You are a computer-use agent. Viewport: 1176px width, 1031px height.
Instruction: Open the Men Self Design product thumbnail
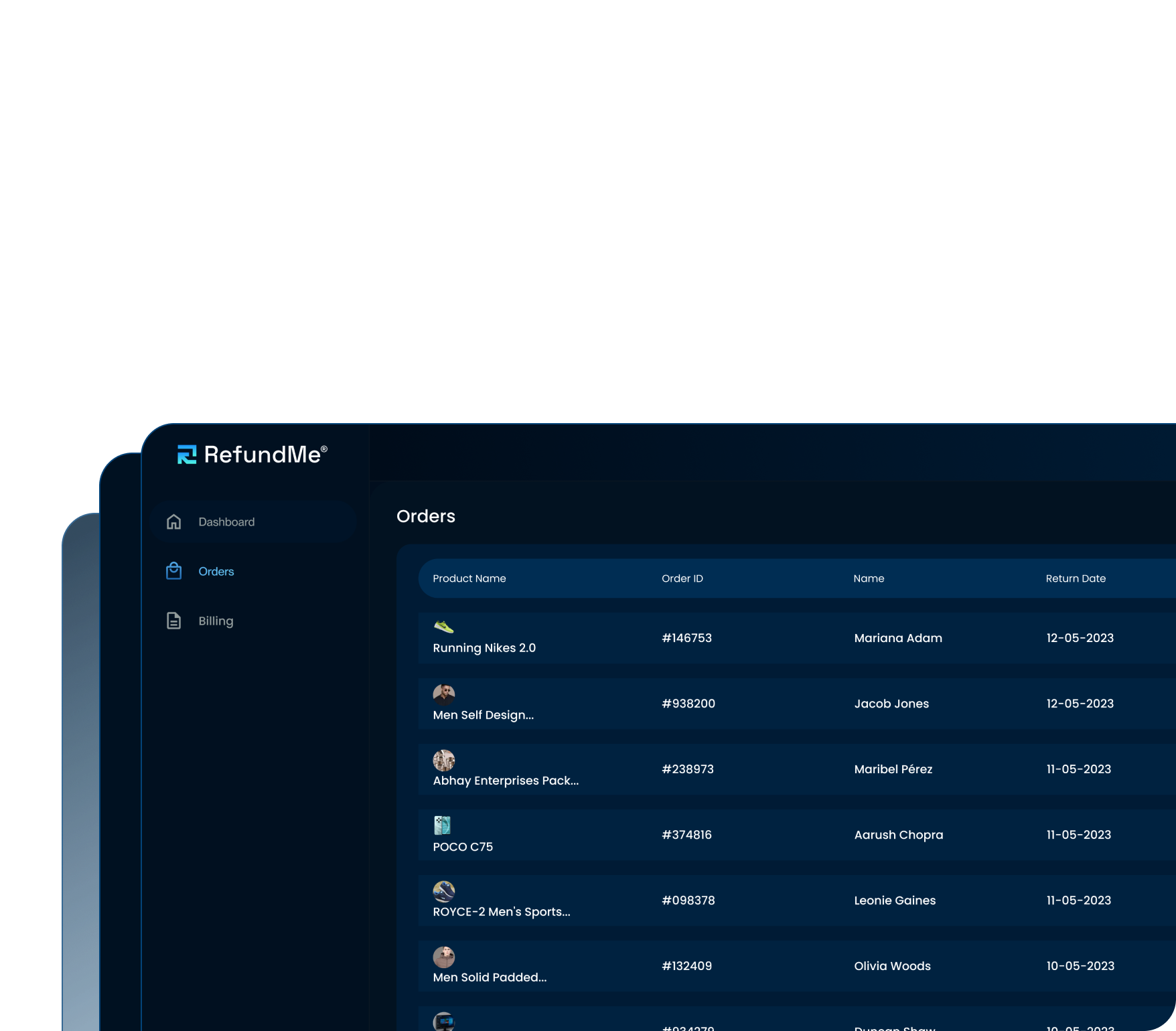(x=443, y=694)
